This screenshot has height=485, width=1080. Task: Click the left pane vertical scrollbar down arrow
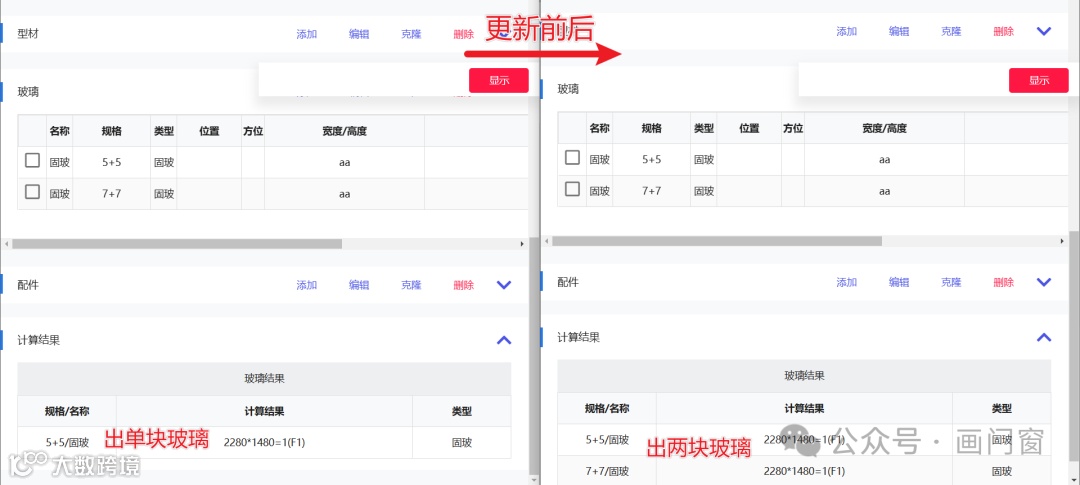pyautogui.click(x=534, y=478)
